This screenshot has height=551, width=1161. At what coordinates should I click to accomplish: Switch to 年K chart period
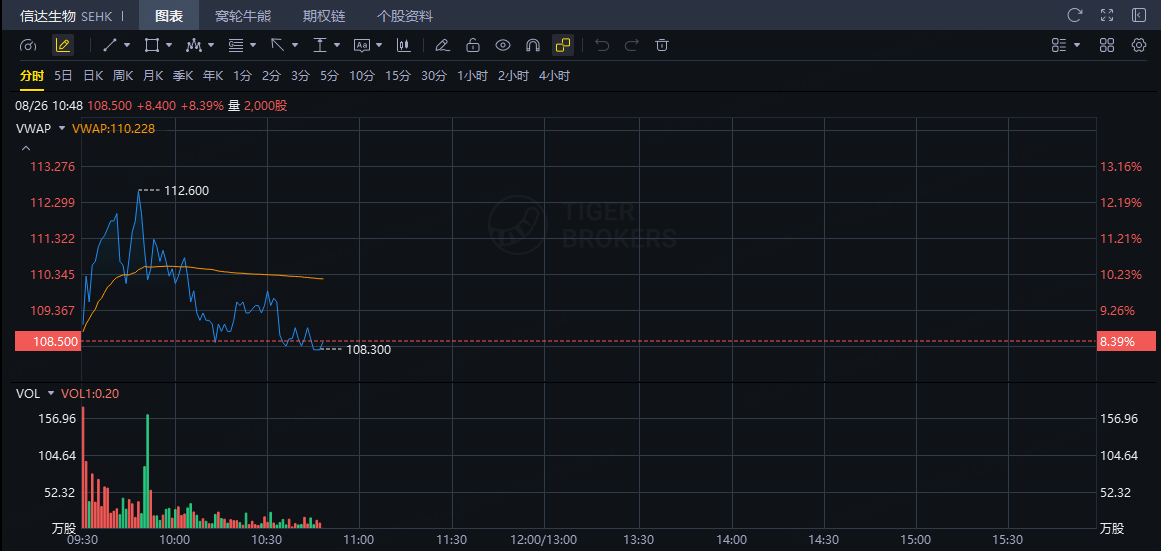213,76
